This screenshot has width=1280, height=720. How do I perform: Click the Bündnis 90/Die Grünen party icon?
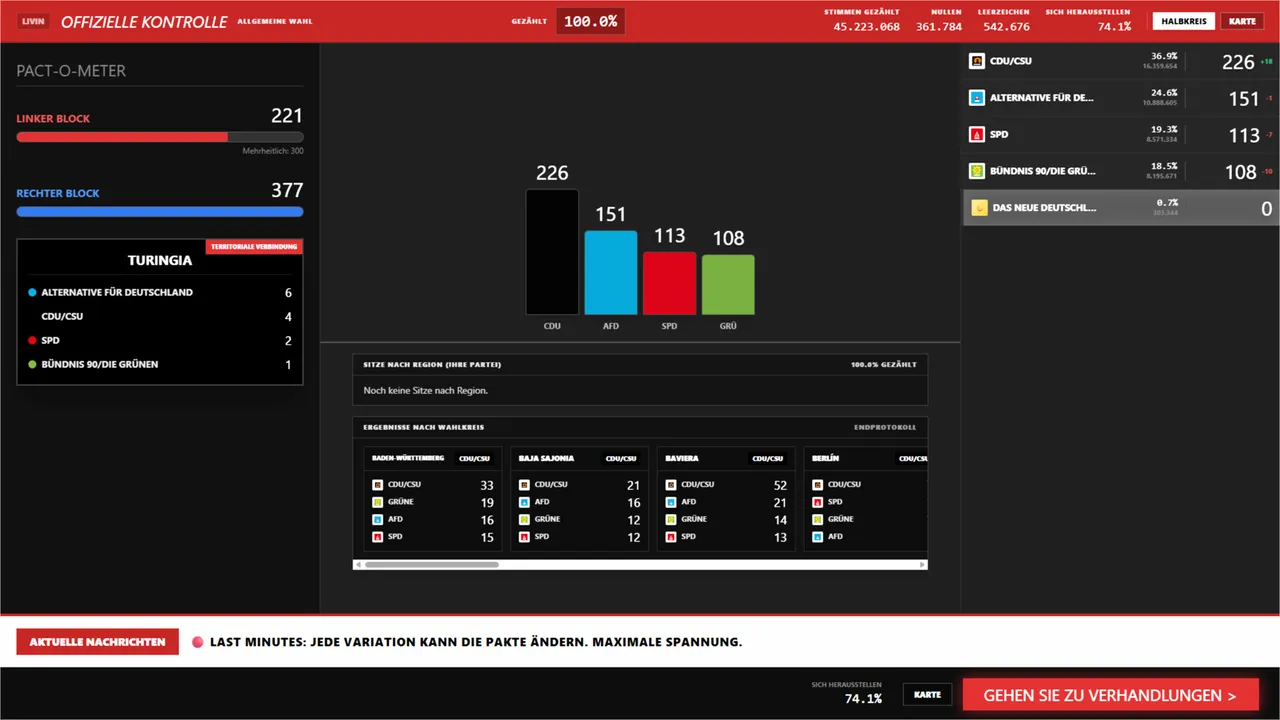point(977,171)
